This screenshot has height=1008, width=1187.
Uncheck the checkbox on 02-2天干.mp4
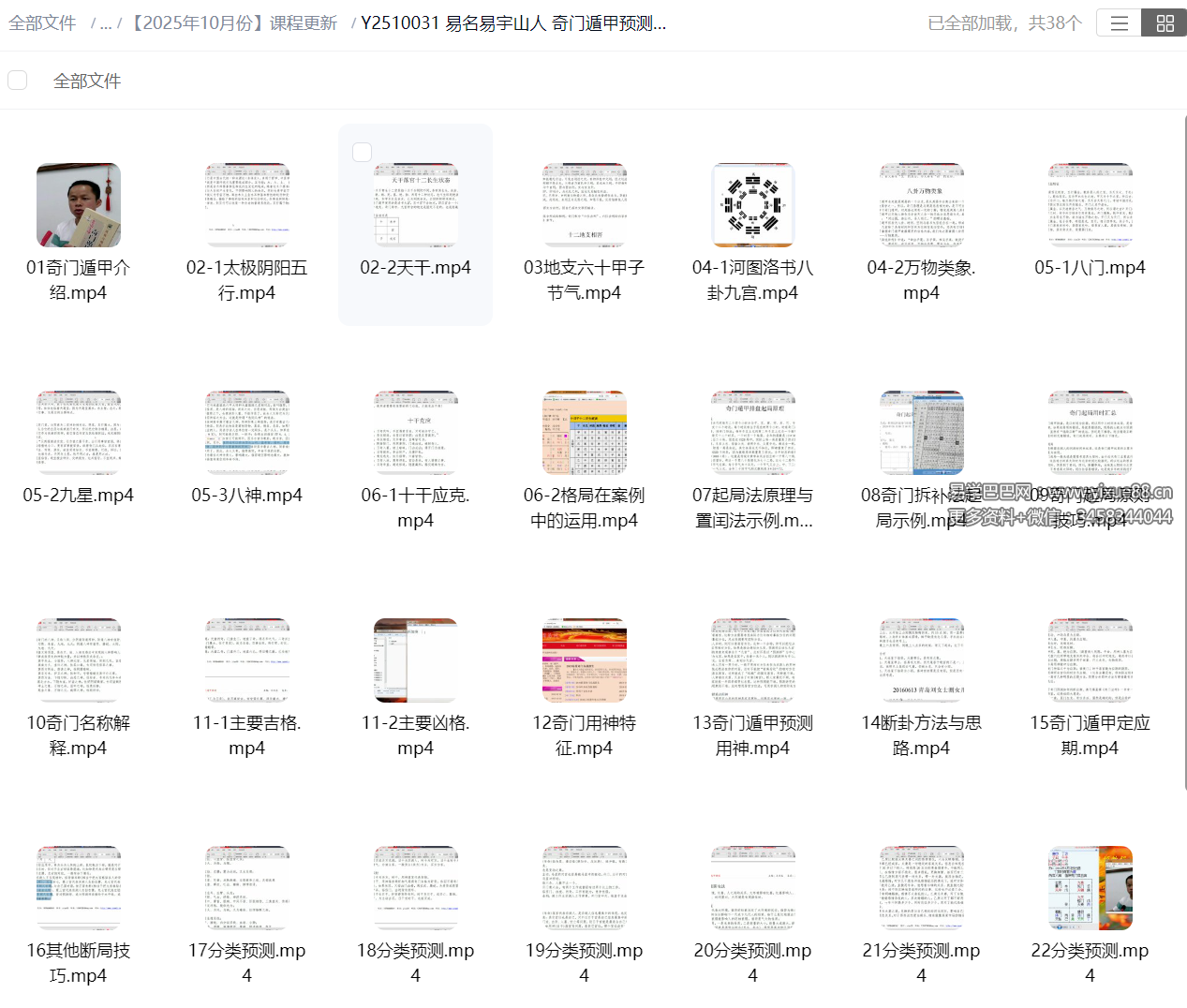point(362,151)
